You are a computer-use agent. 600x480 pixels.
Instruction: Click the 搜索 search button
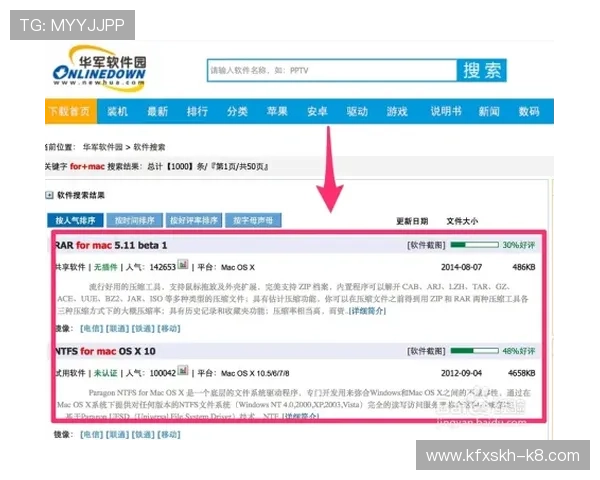(482, 70)
